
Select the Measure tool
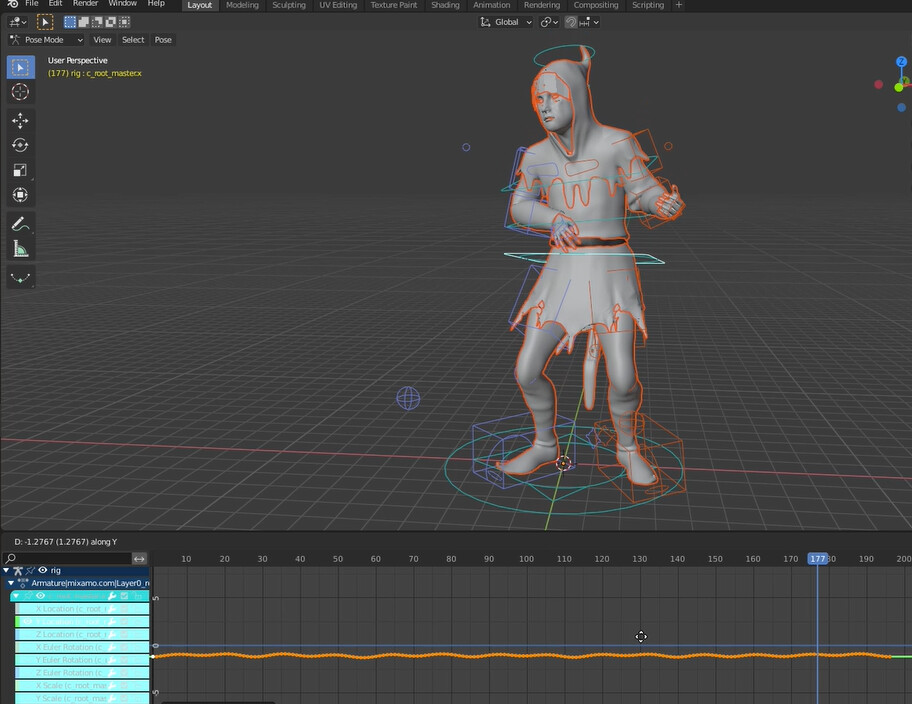(20, 246)
